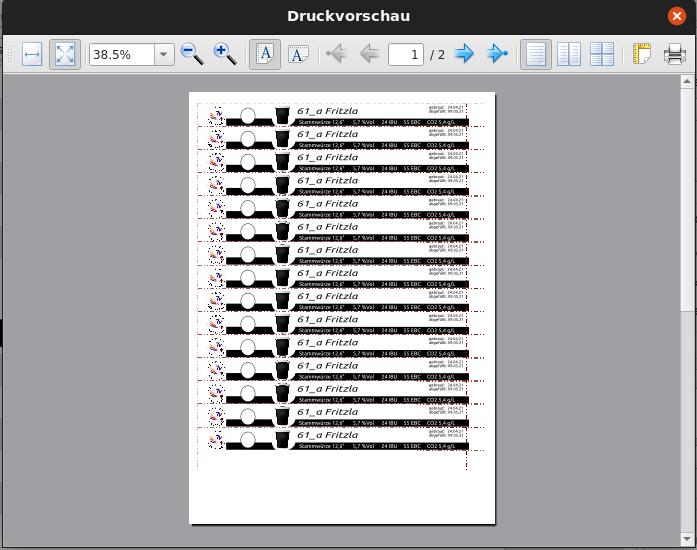Click the printer icon to print
Image resolution: width=697 pixels, height=550 pixels.
pos(675,54)
